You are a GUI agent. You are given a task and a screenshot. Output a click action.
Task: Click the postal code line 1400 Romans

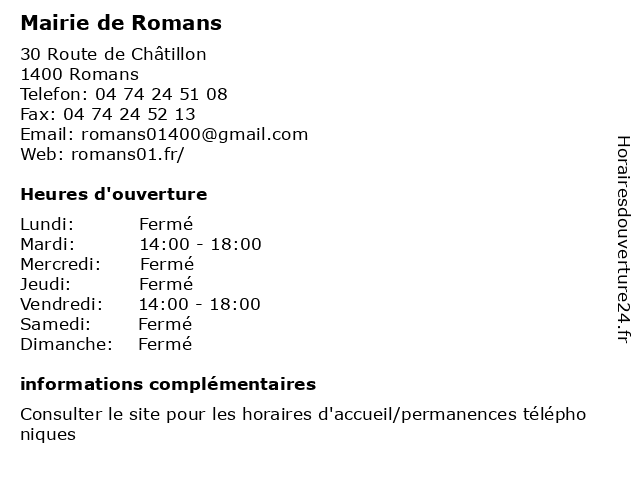(80, 74)
